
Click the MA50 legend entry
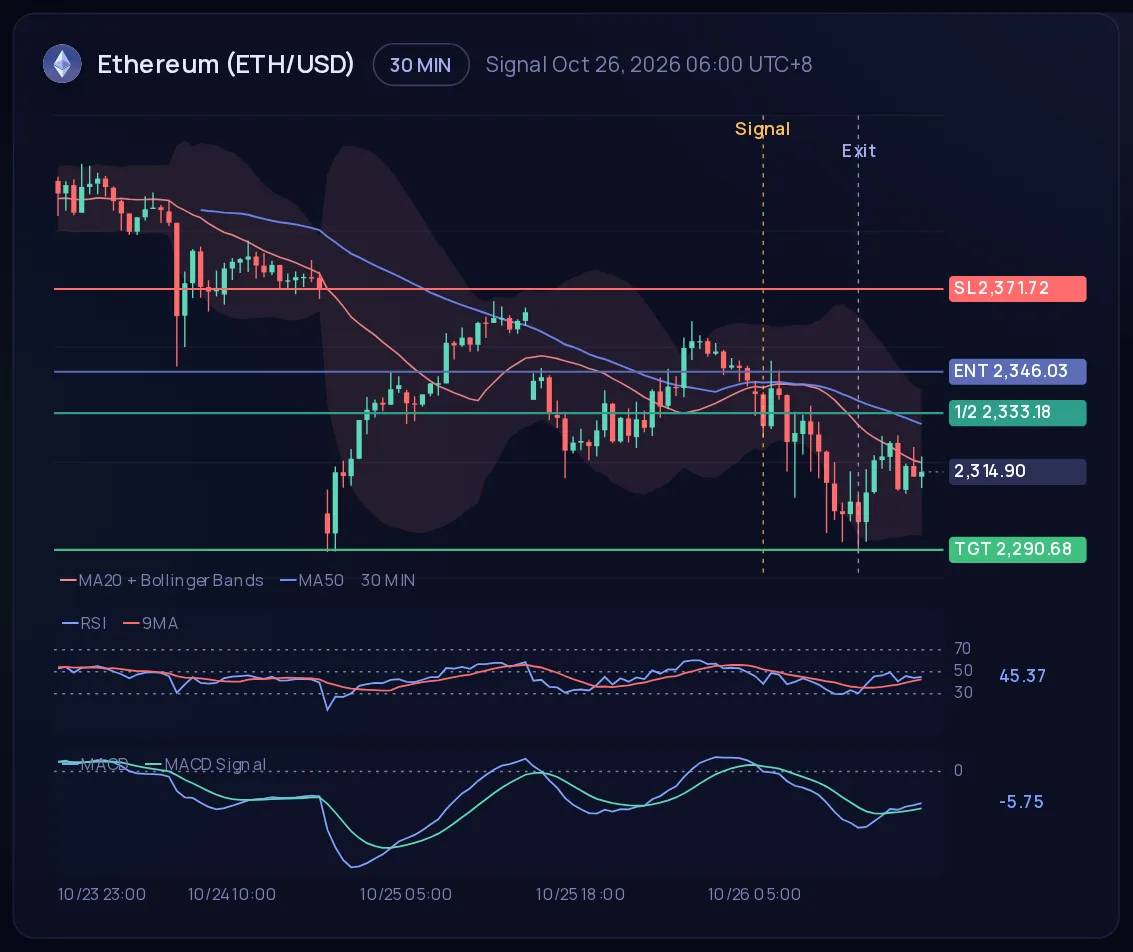tap(312, 580)
